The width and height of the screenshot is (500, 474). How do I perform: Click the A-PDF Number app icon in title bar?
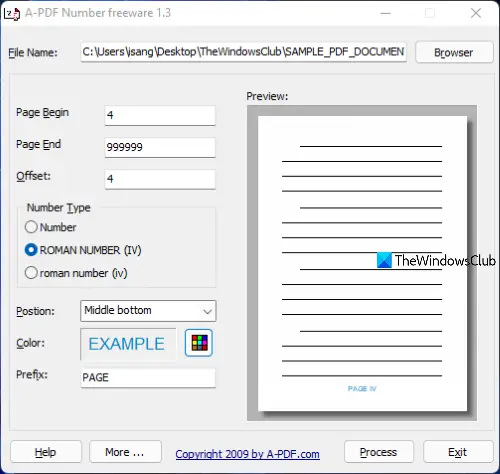[12, 14]
